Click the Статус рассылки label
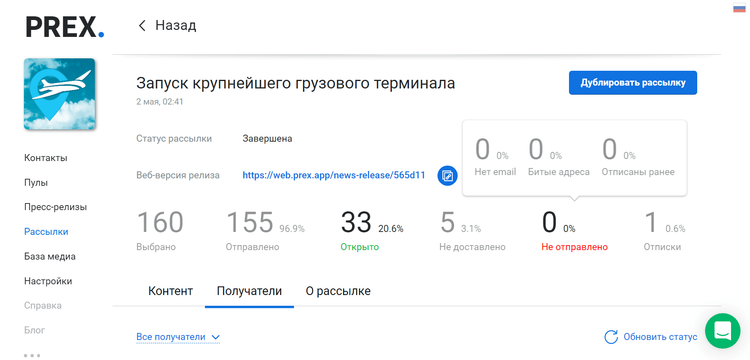 click(174, 139)
